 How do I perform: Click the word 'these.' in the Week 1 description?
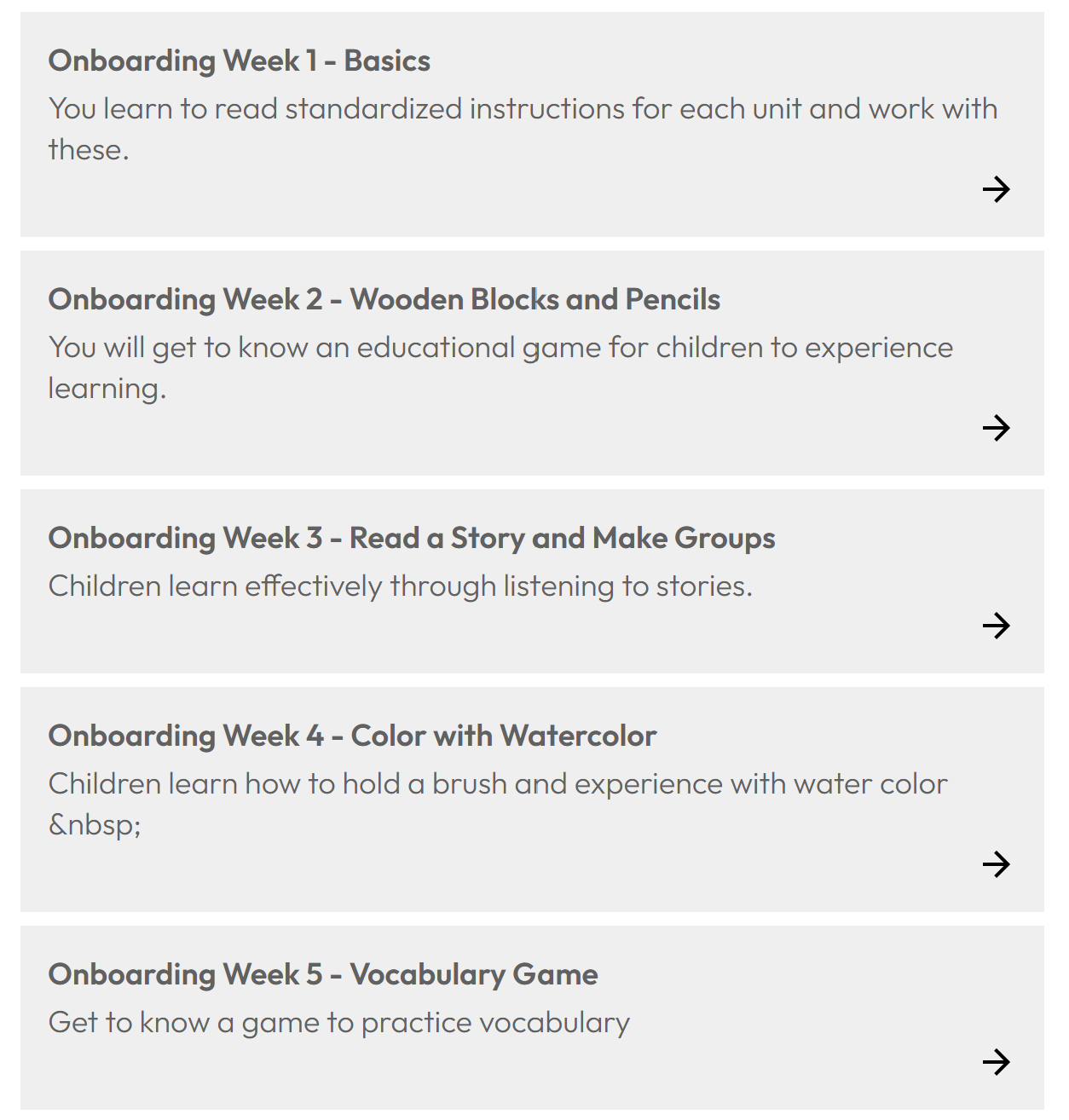click(89, 150)
